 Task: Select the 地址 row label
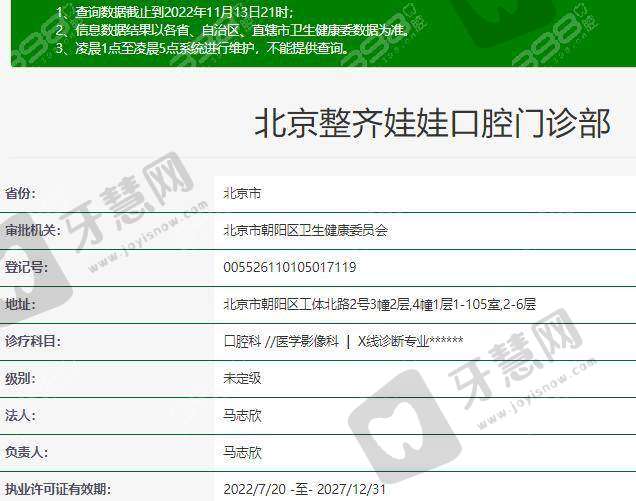tap(20, 304)
